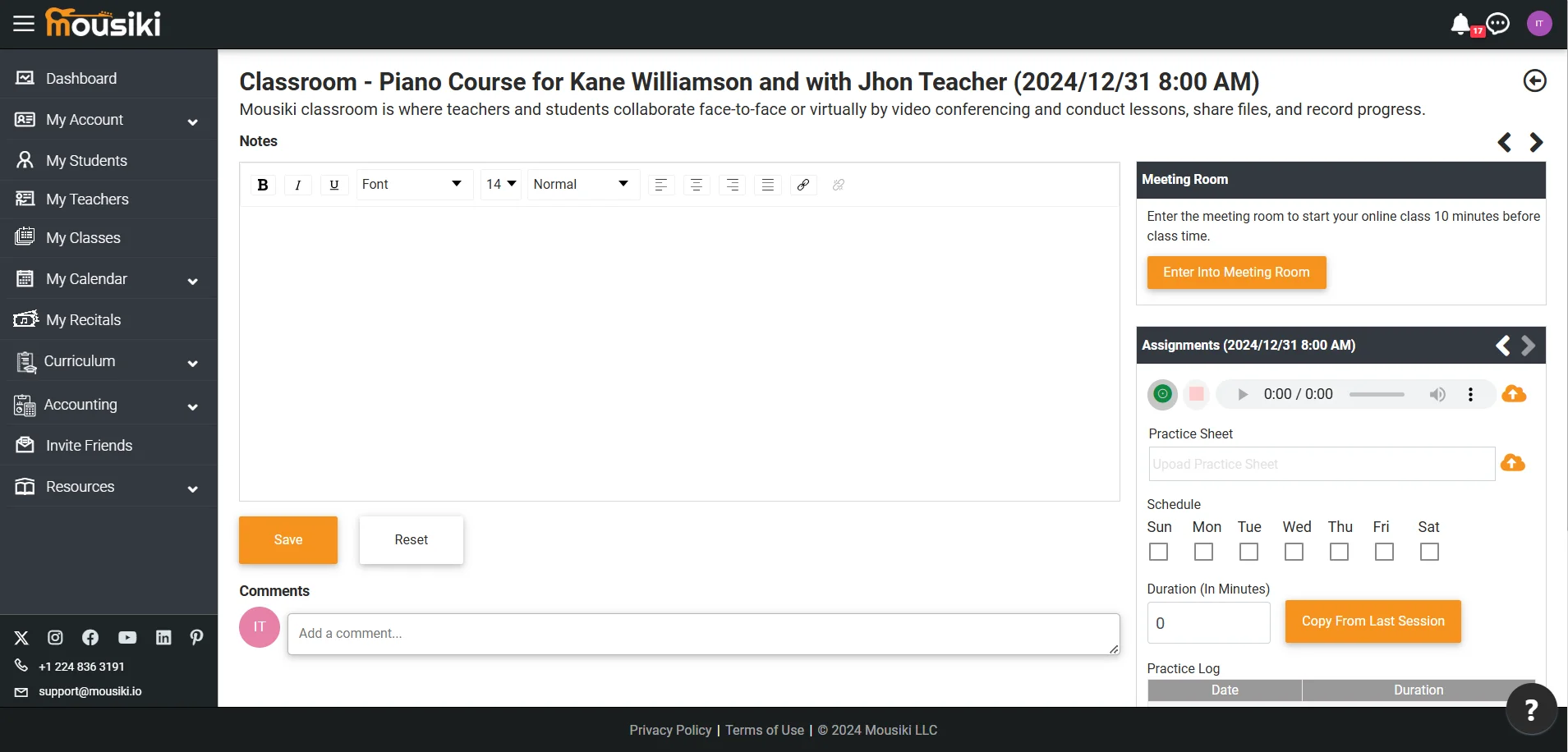Image resolution: width=1568 pixels, height=752 pixels.
Task: Check the Mon schedule checkbox
Action: point(1203,552)
